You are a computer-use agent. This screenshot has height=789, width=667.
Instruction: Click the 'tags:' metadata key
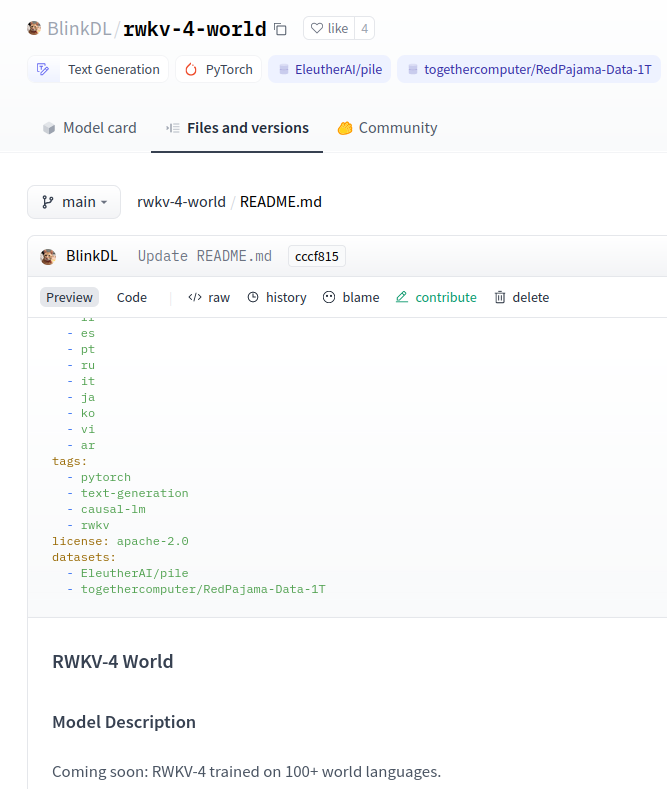[x=69, y=461]
